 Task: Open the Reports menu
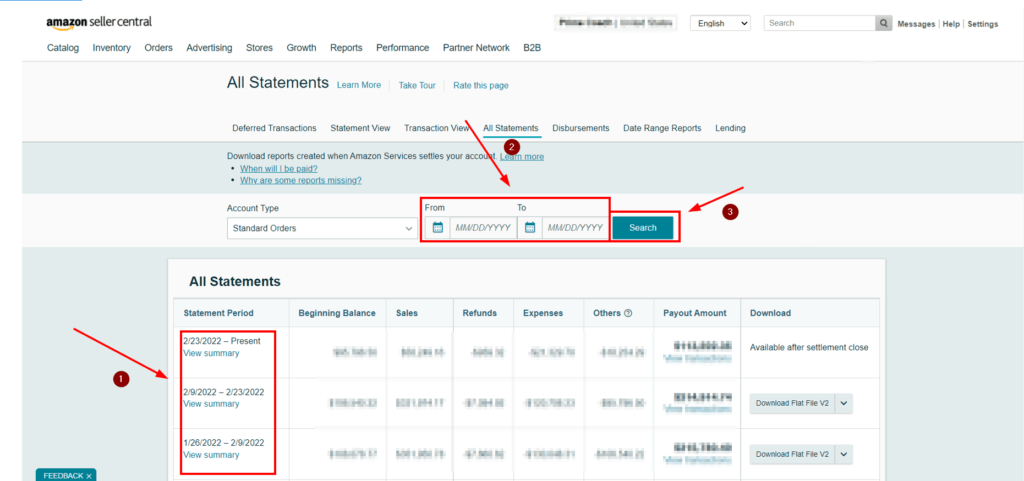(346, 48)
